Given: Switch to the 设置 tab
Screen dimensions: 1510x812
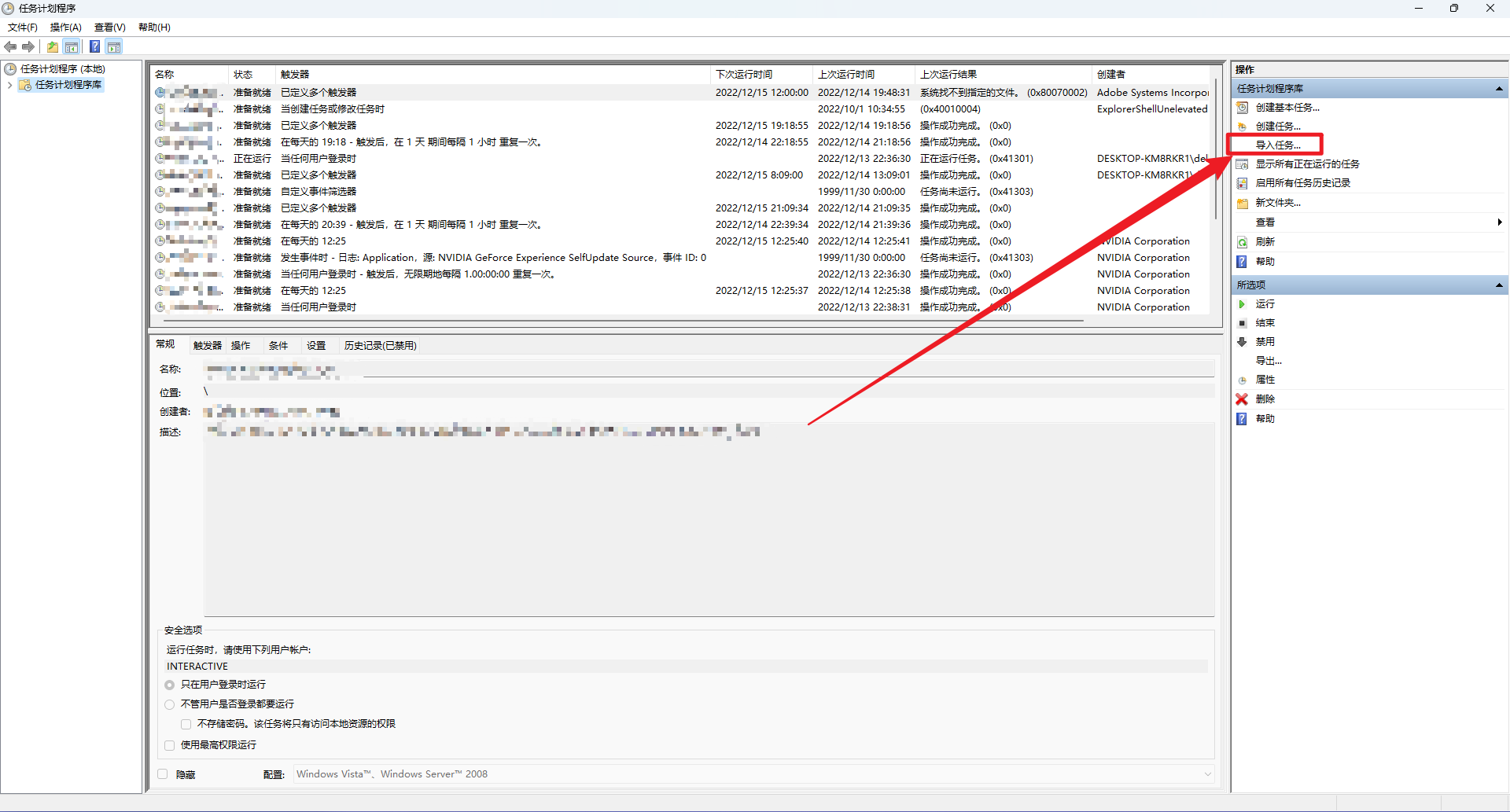Looking at the screenshot, I should 316,346.
